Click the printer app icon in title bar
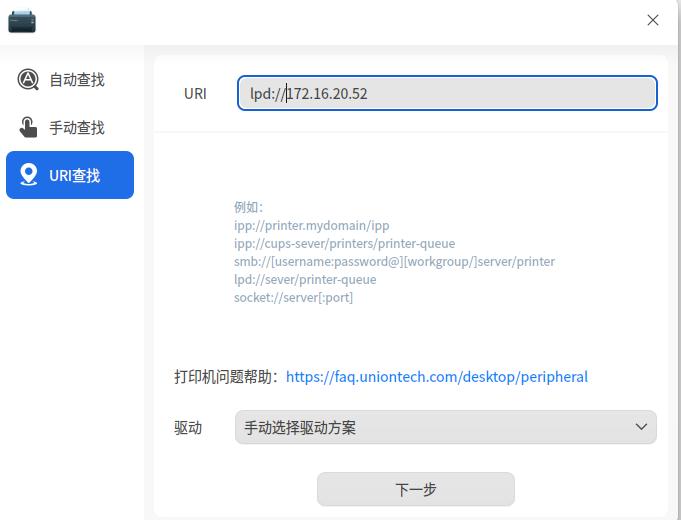 point(22,21)
